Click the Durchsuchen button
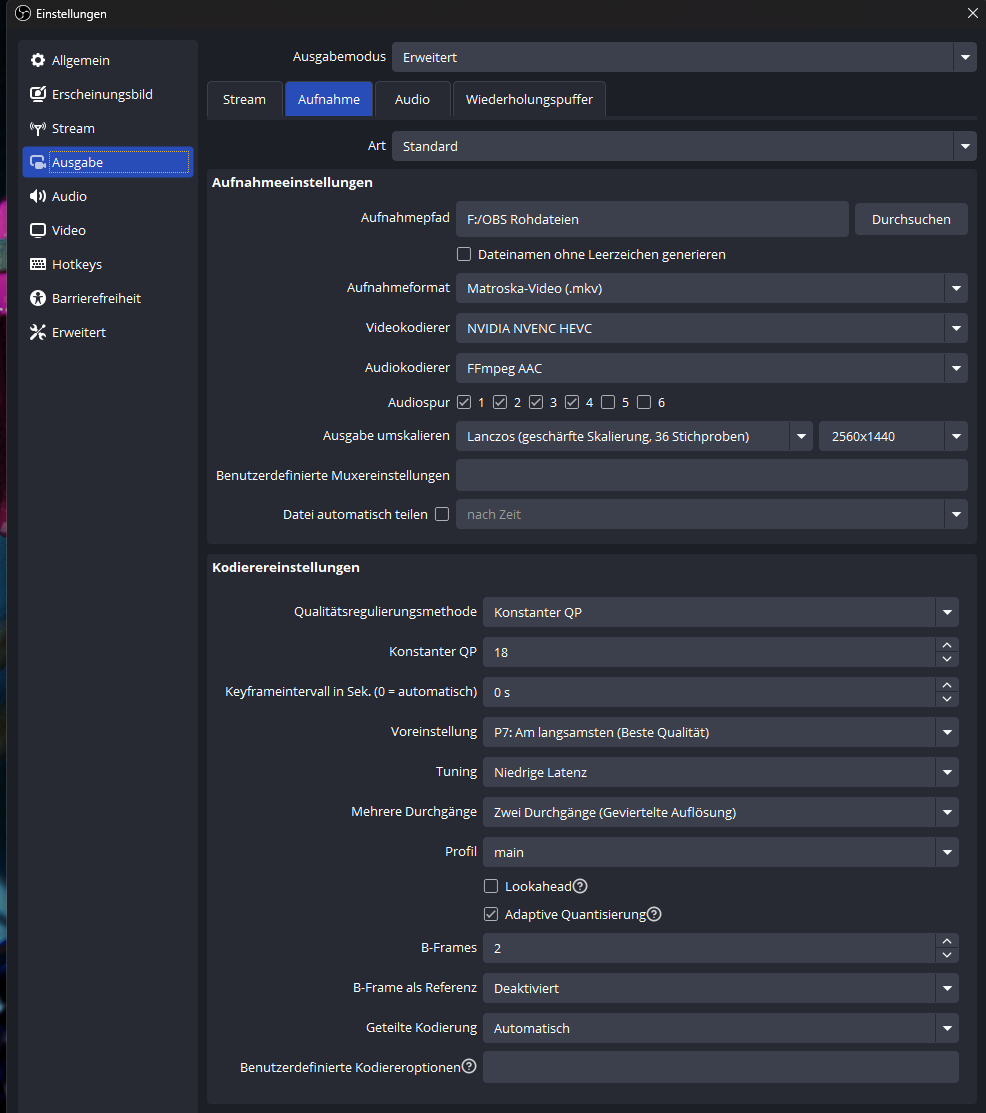The image size is (986, 1113). click(911, 219)
